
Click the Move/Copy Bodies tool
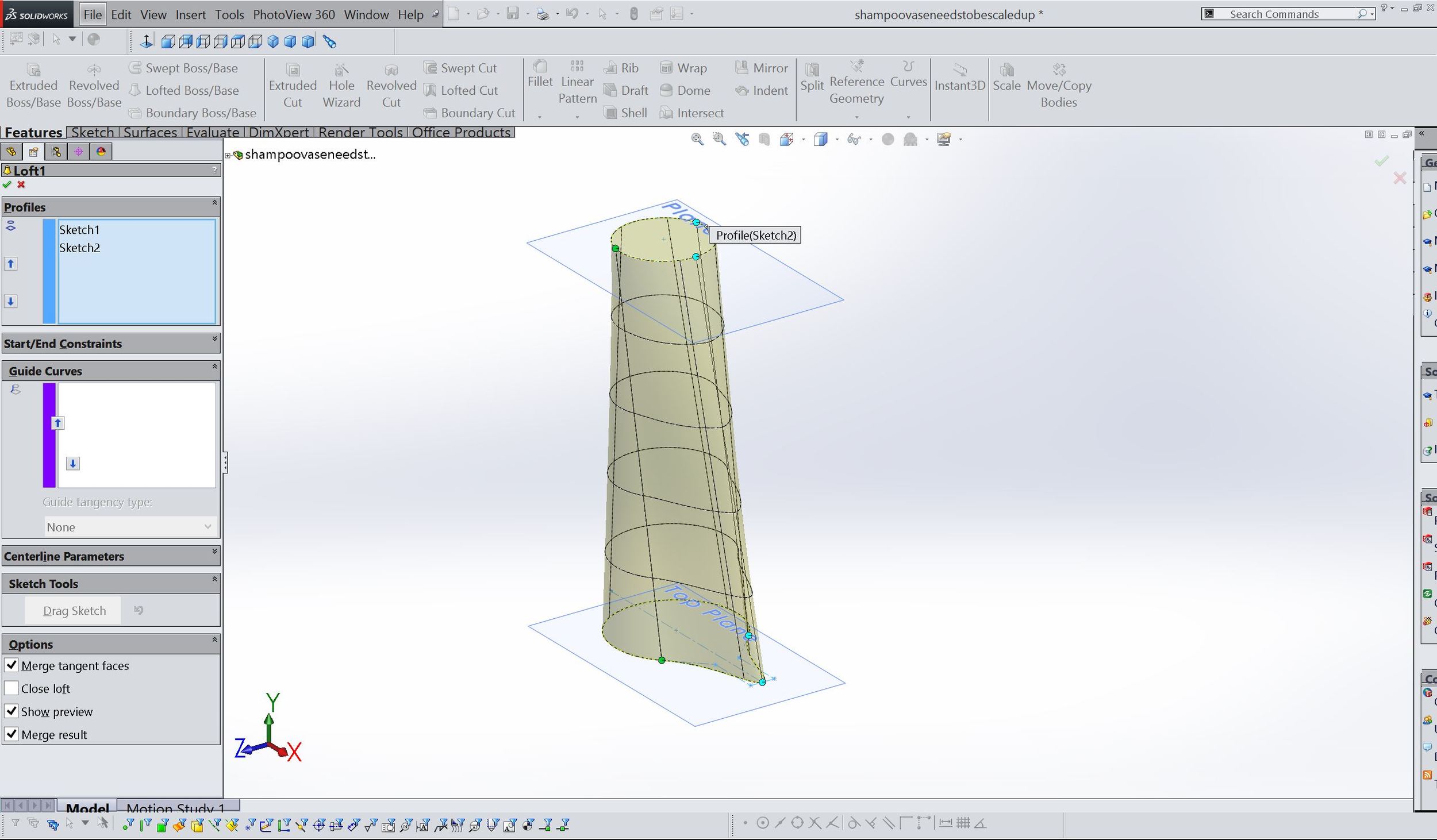point(1059,85)
